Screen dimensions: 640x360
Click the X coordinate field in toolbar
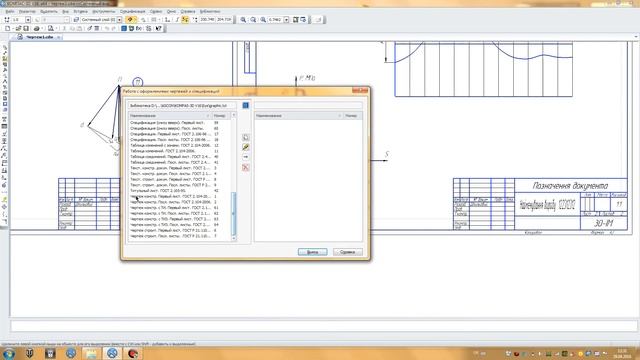click(208, 20)
